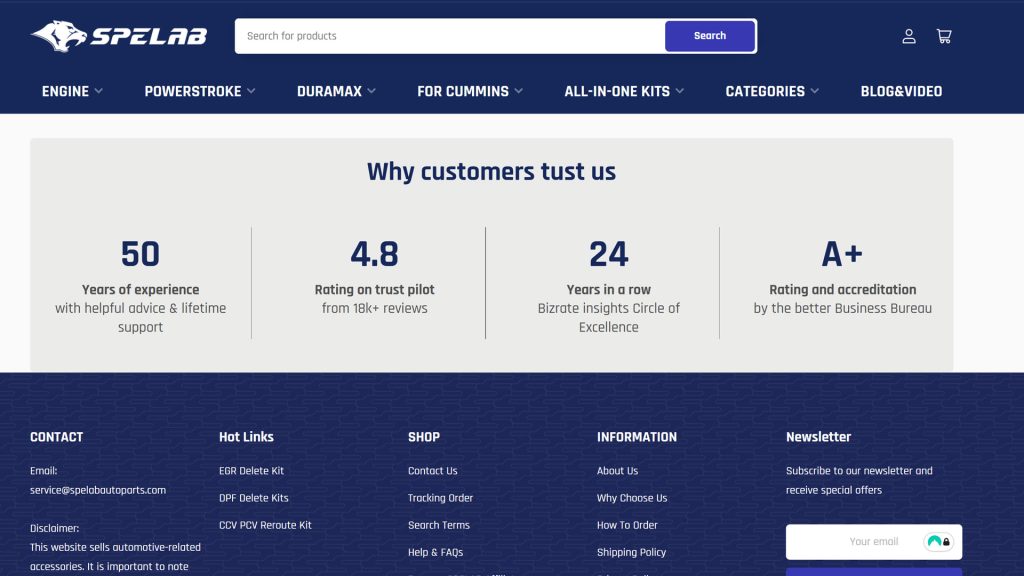Viewport: 1024px width, 576px height.
Task: Click the 'Hot Links' footer heading
Action: [x=246, y=437]
